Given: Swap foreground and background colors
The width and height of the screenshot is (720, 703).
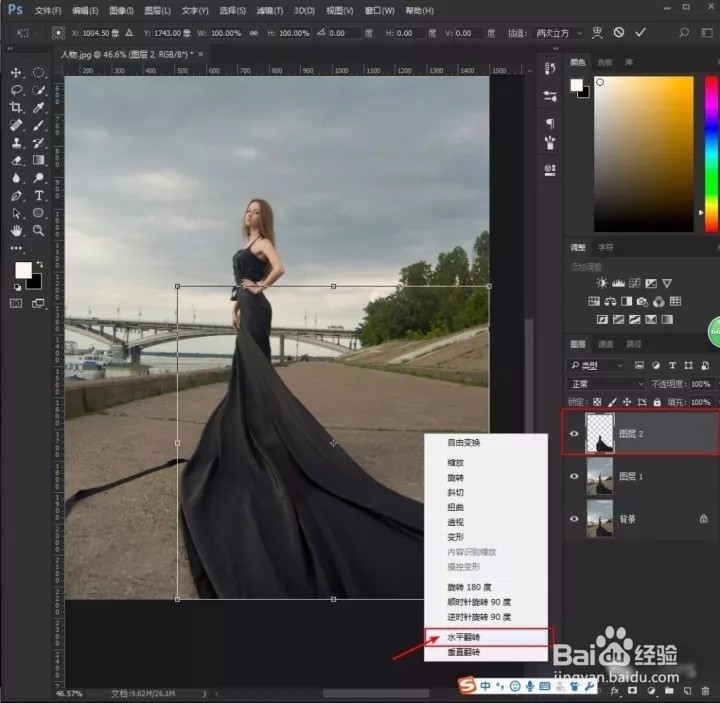Looking at the screenshot, I should 39,264.
